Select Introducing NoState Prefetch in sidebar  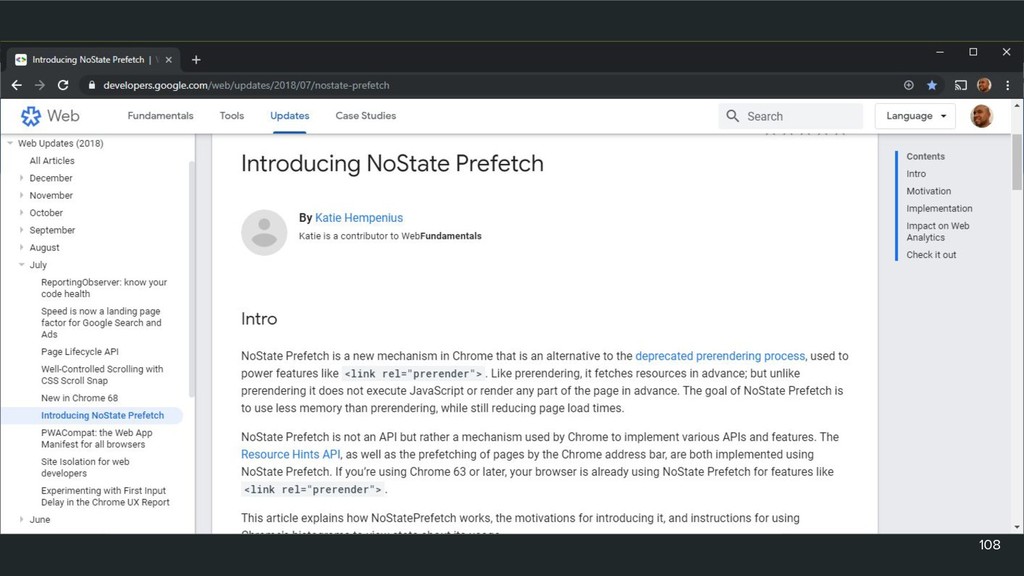point(103,415)
